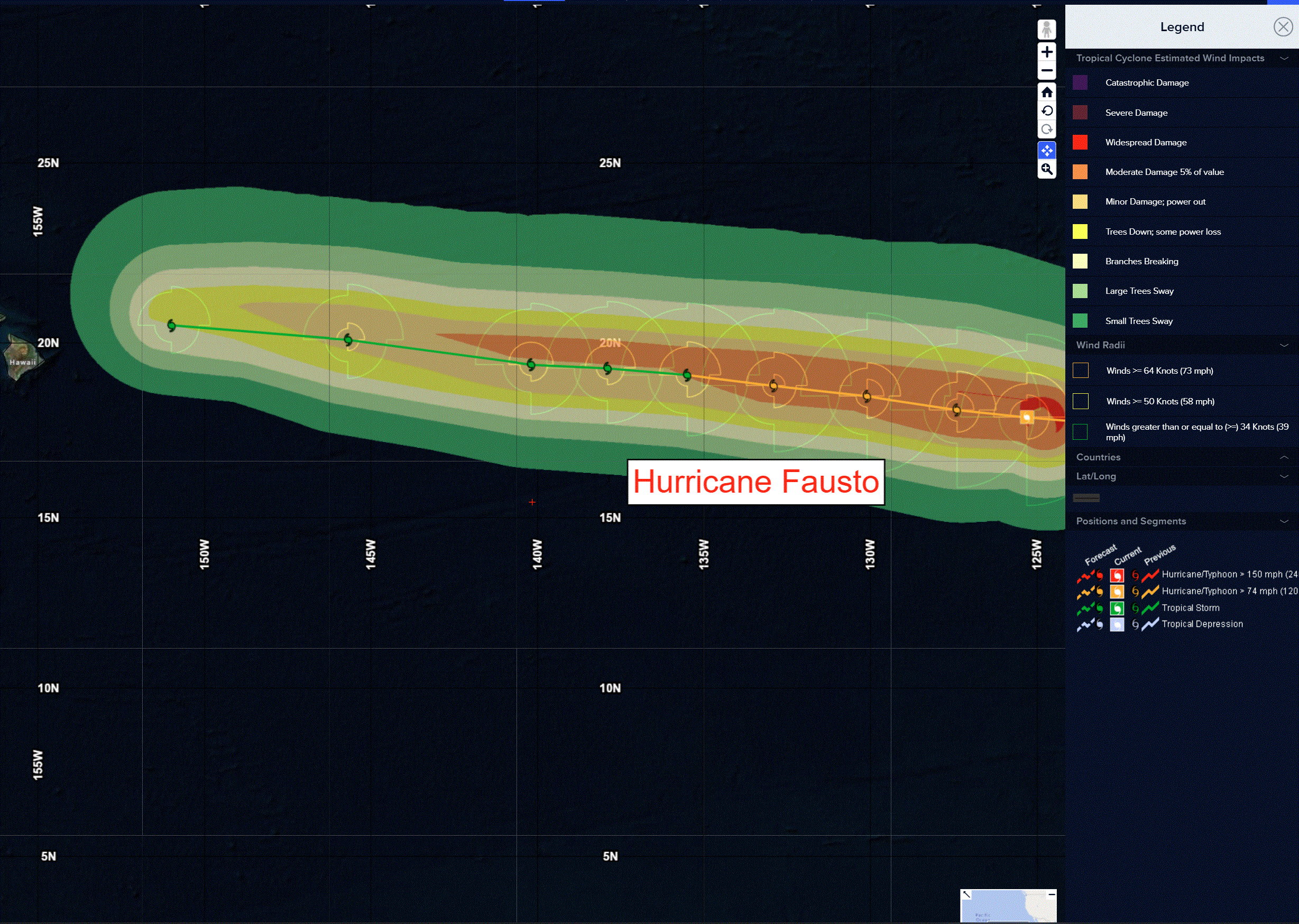
Task: Click the 130W longitude label below the track
Action: 870,554
